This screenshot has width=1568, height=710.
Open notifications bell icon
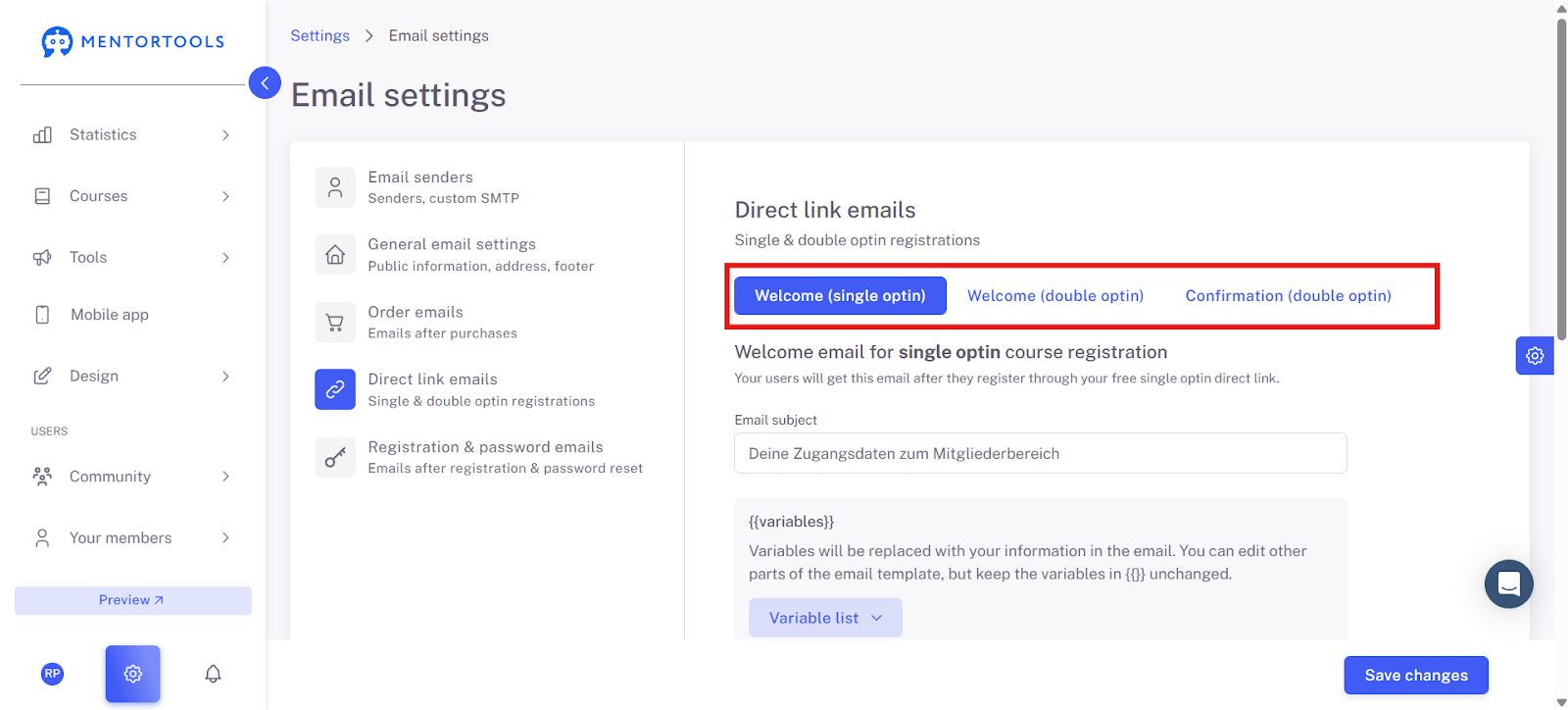point(213,674)
